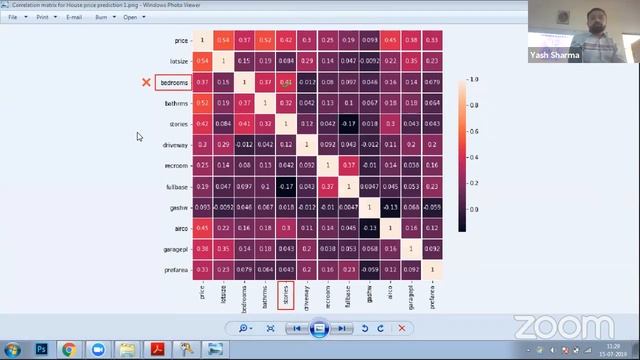640x360 pixels.
Task: Click the heatmap color scale bar
Action: point(462,156)
